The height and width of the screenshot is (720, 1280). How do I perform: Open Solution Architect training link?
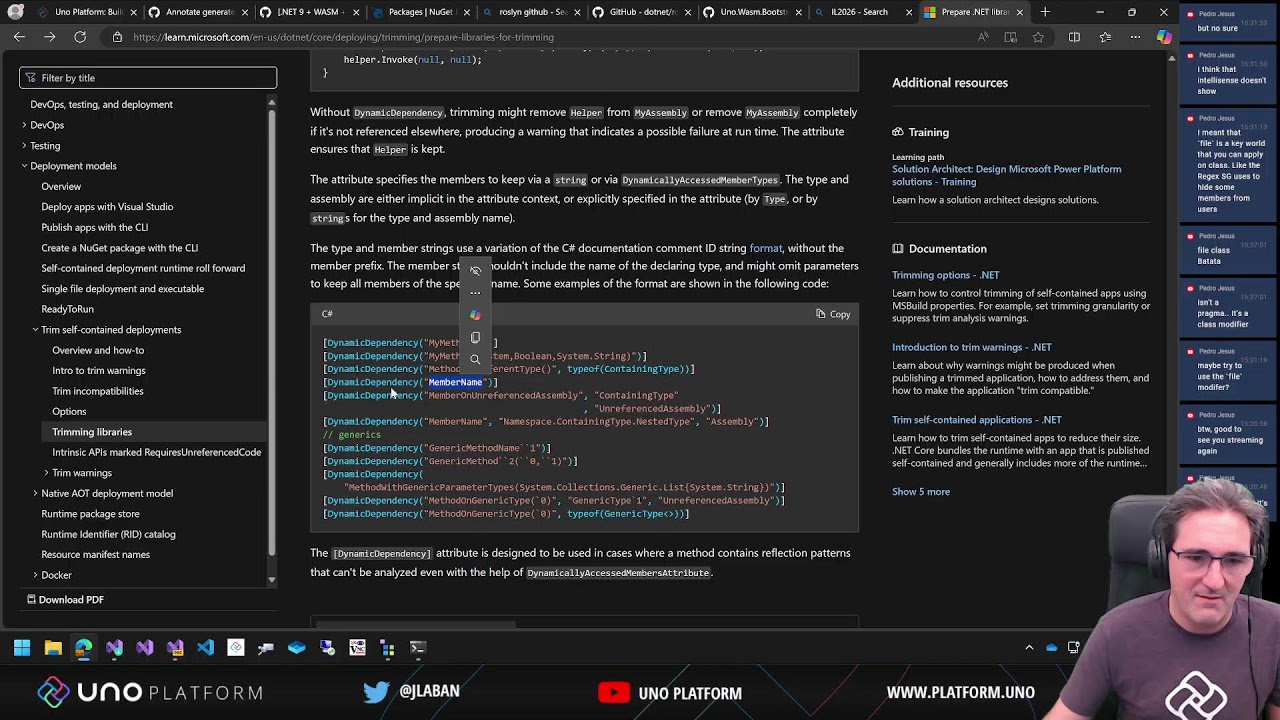point(1006,175)
